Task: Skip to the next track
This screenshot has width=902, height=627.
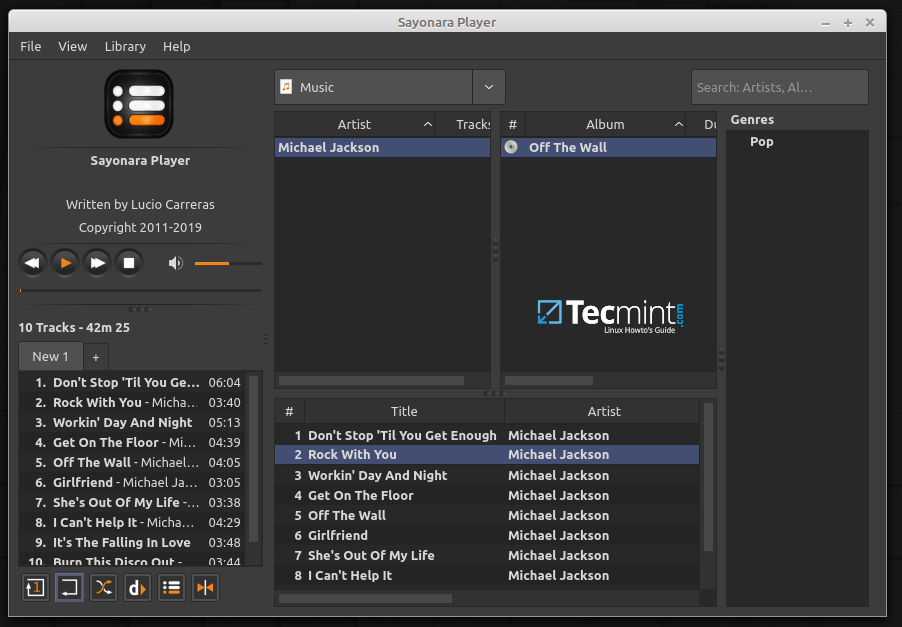Action: pyautogui.click(x=97, y=263)
